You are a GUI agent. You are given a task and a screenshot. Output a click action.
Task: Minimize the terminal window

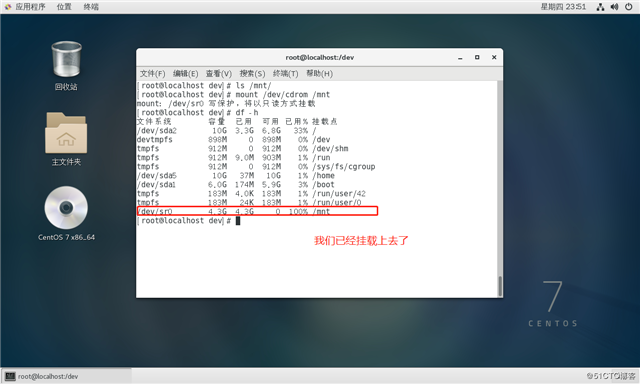coord(460,58)
